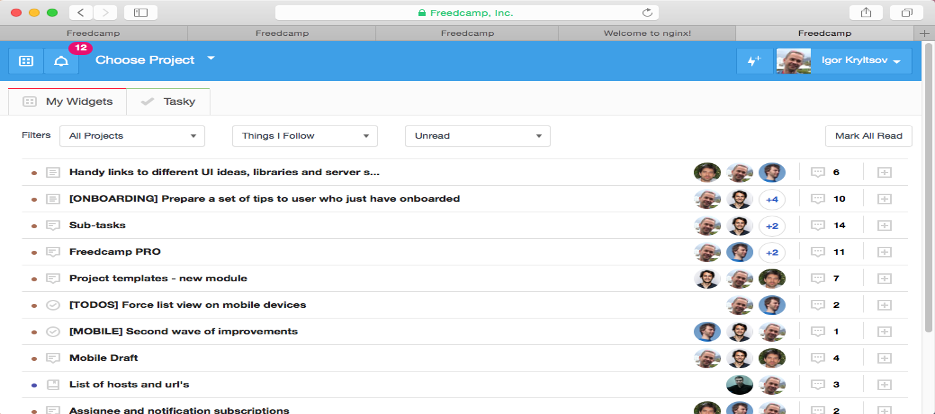The image size is (935, 414).
Task: Open Igor Kryltsov user menu
Action: 862,61
